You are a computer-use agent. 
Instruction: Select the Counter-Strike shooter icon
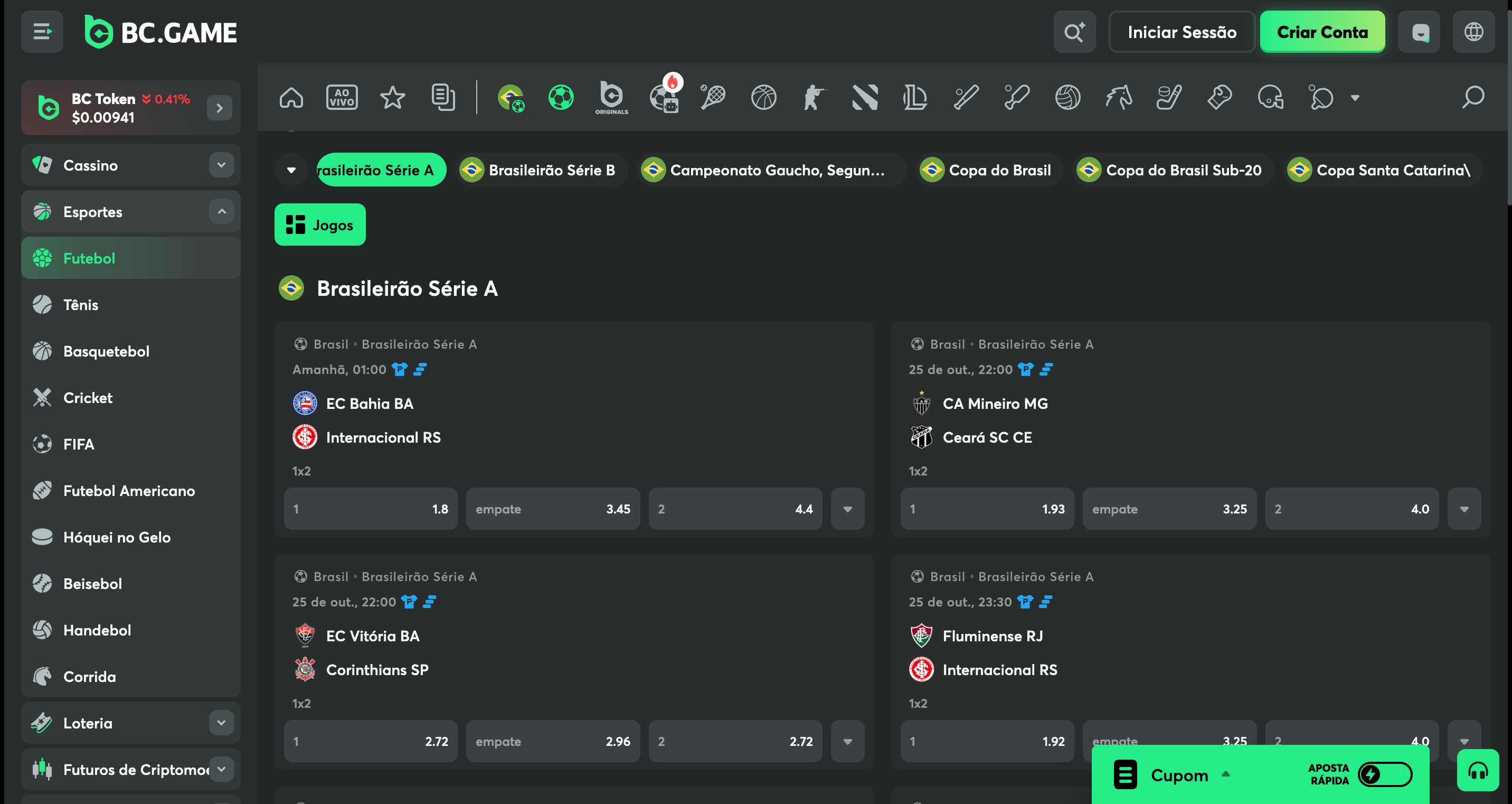(814, 98)
